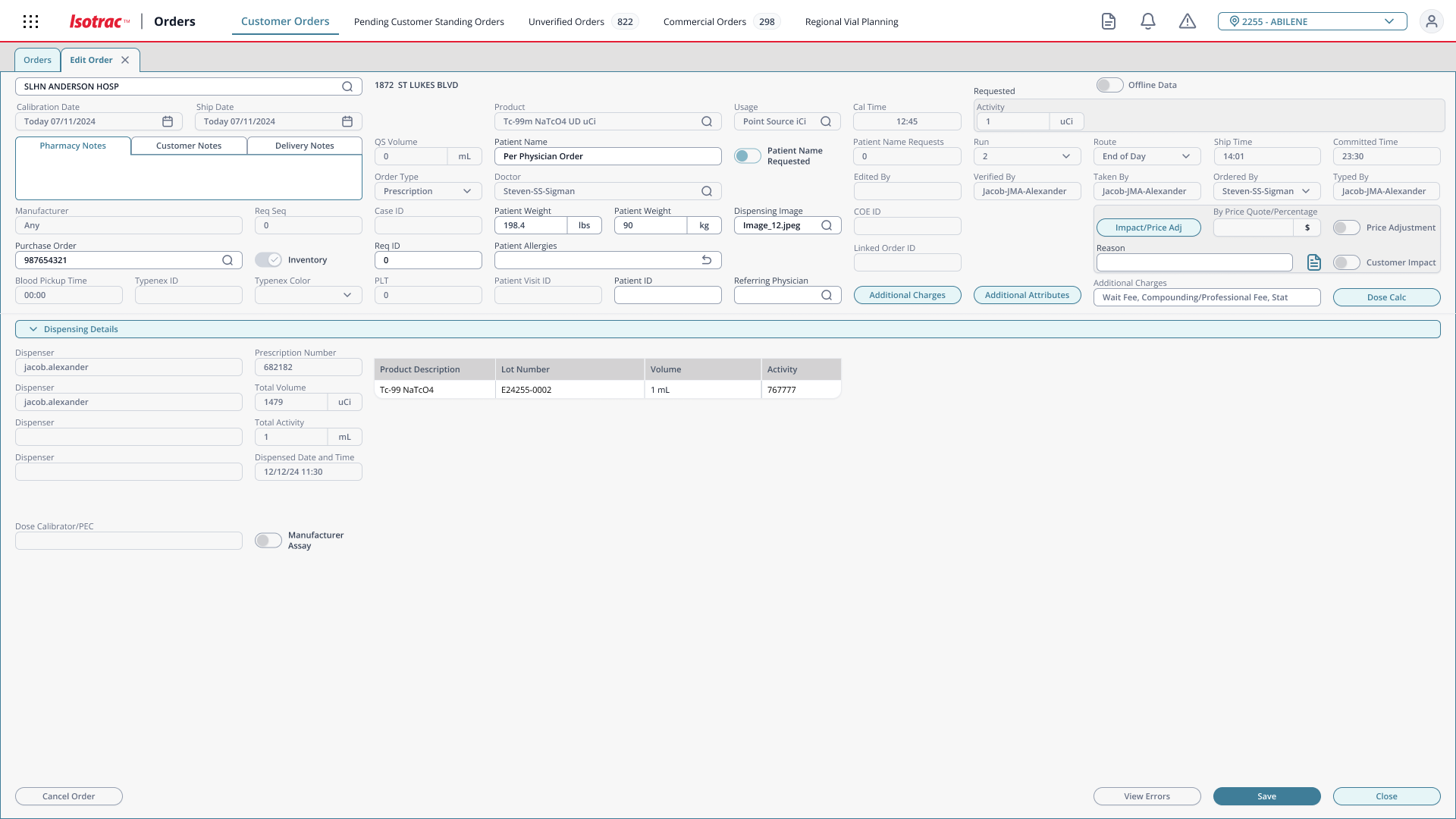1456x819 pixels.
Task: Enable the Offline Data toggle
Action: pyautogui.click(x=1109, y=85)
